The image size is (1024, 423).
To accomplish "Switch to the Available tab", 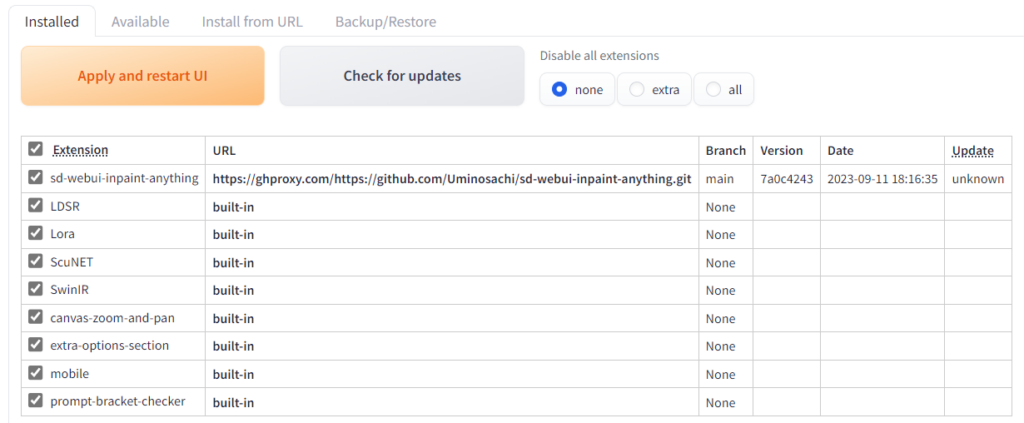I will (140, 21).
